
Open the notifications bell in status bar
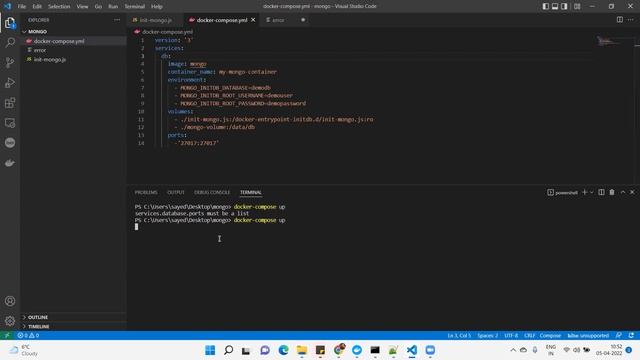tap(631, 336)
